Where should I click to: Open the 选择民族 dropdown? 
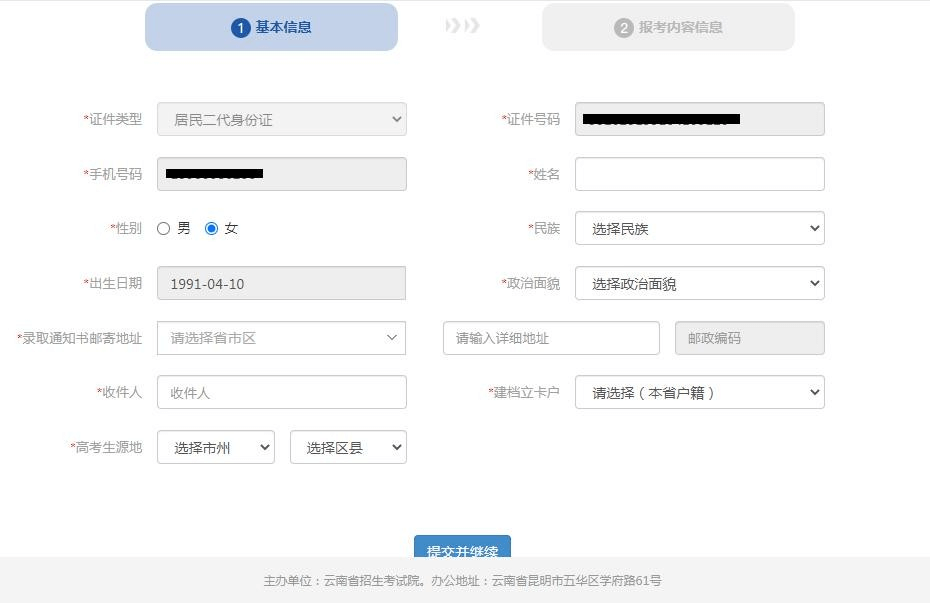[x=699, y=229]
